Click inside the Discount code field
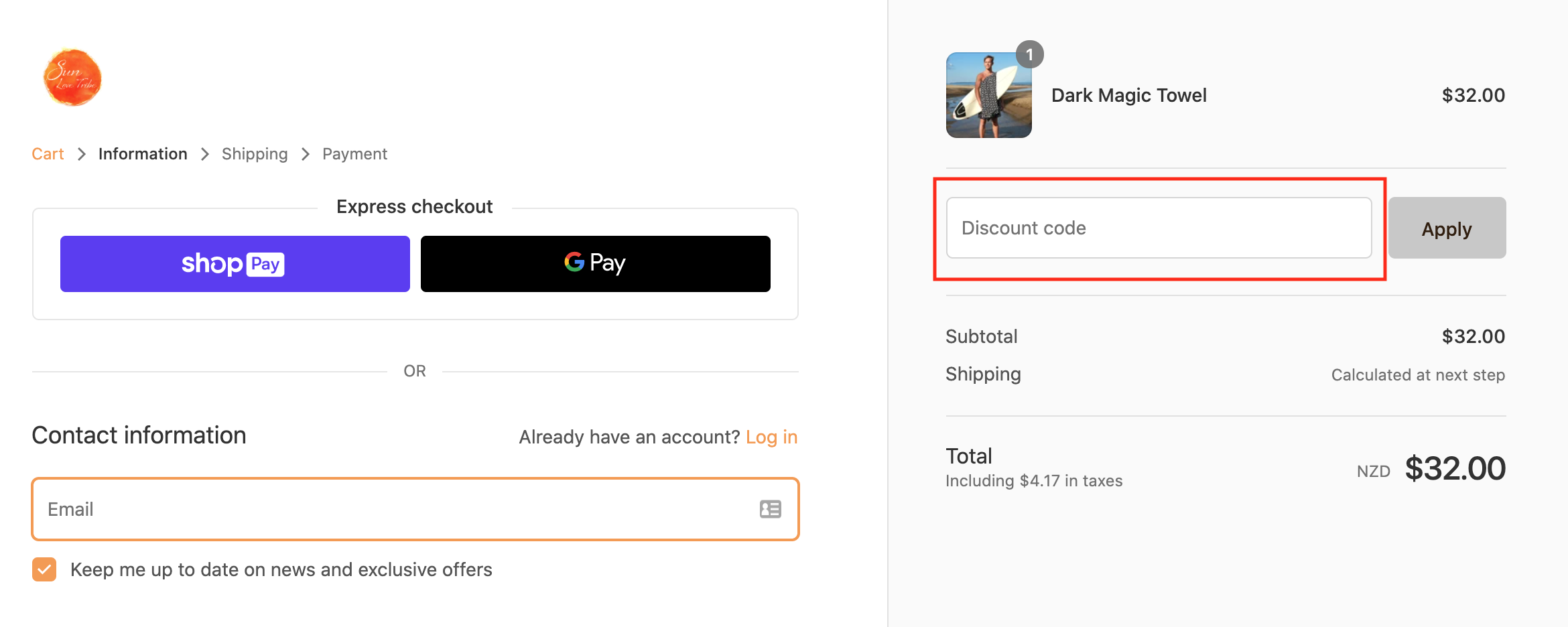Image resolution: width=1568 pixels, height=627 pixels. pyautogui.click(x=1159, y=228)
